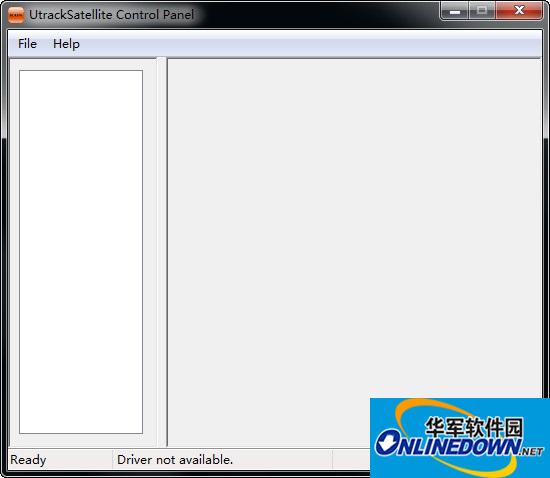Click the empty gray right-hand settings pane
The width and height of the screenshot is (550, 478).
click(354, 228)
